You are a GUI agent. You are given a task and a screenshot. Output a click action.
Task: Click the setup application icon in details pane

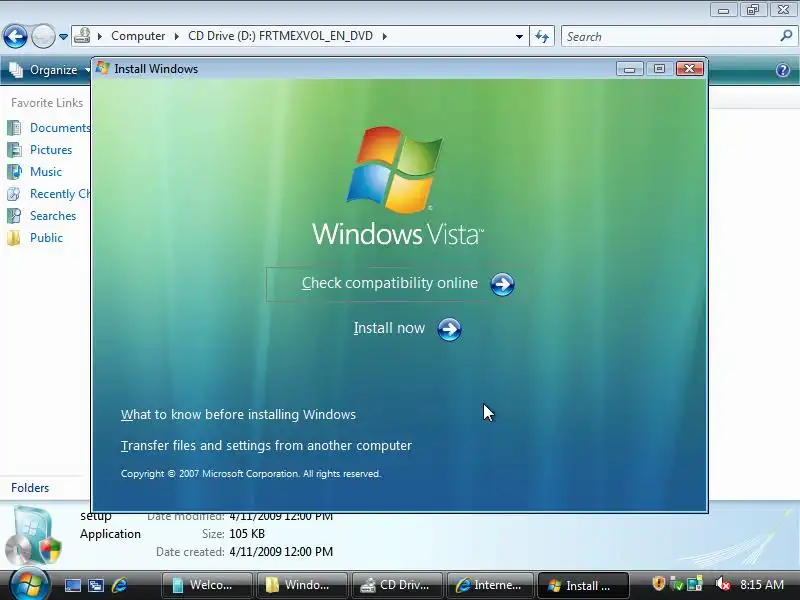click(33, 536)
